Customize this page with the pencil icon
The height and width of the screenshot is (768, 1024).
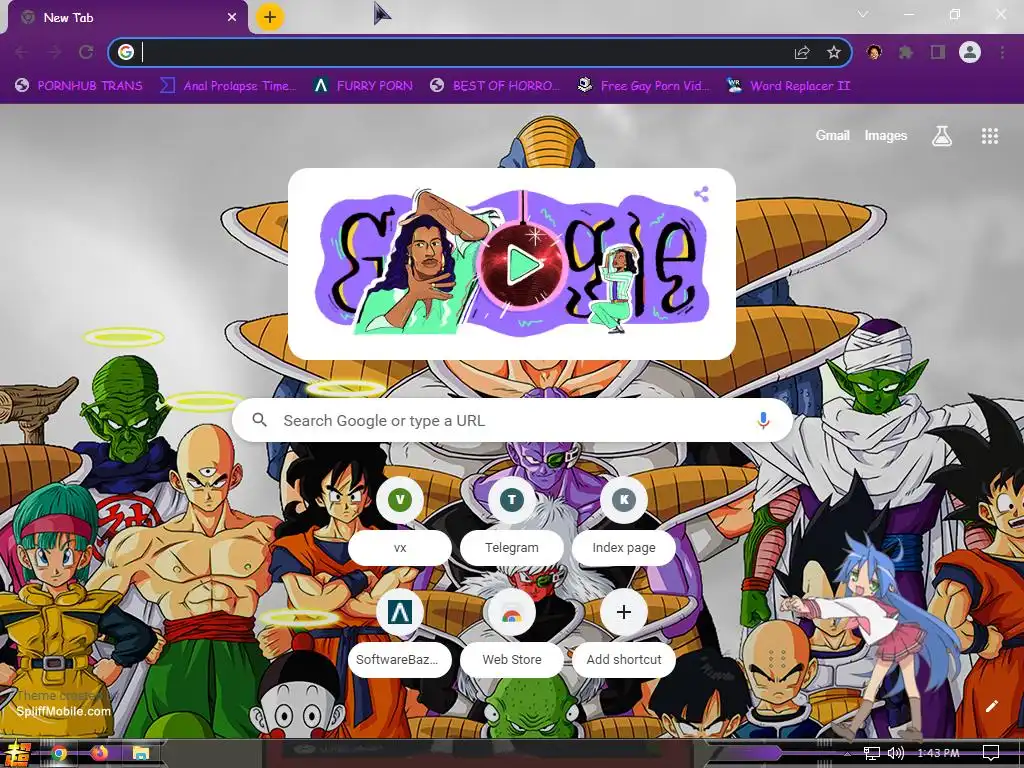pos(991,706)
